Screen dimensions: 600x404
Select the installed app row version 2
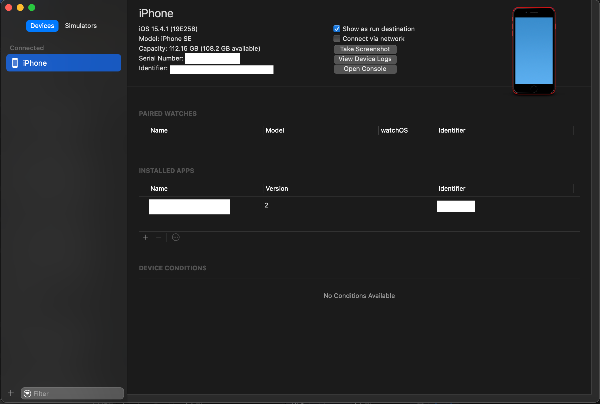click(x=359, y=206)
